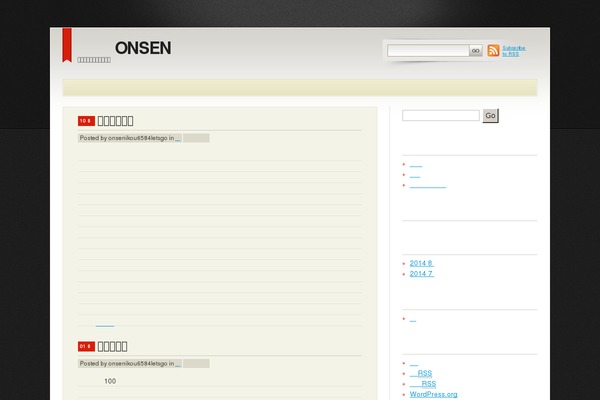Open the post title beside 01 8 badge

pos(112,346)
